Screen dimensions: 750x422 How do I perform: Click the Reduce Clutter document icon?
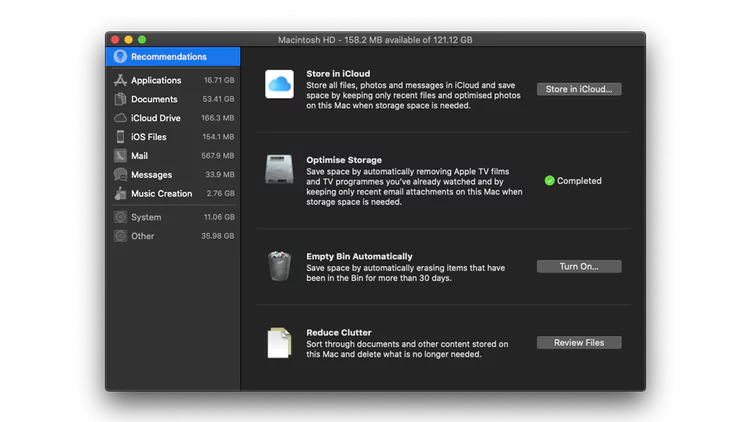279,343
